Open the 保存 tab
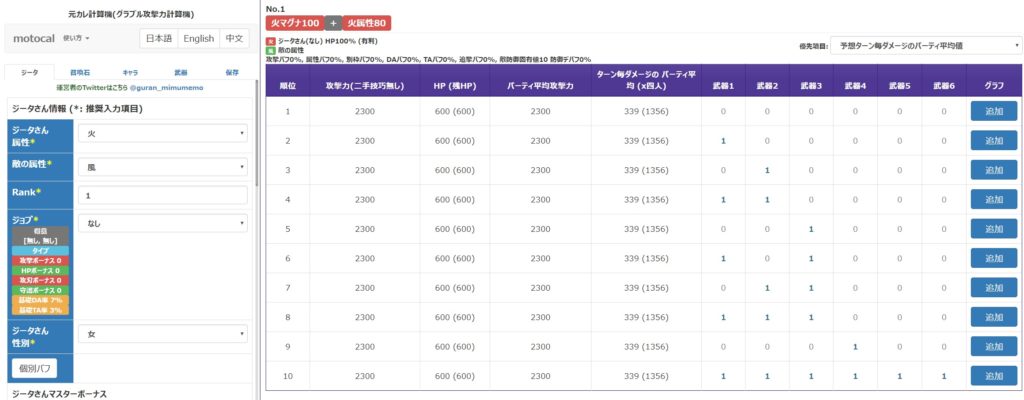 (232, 72)
